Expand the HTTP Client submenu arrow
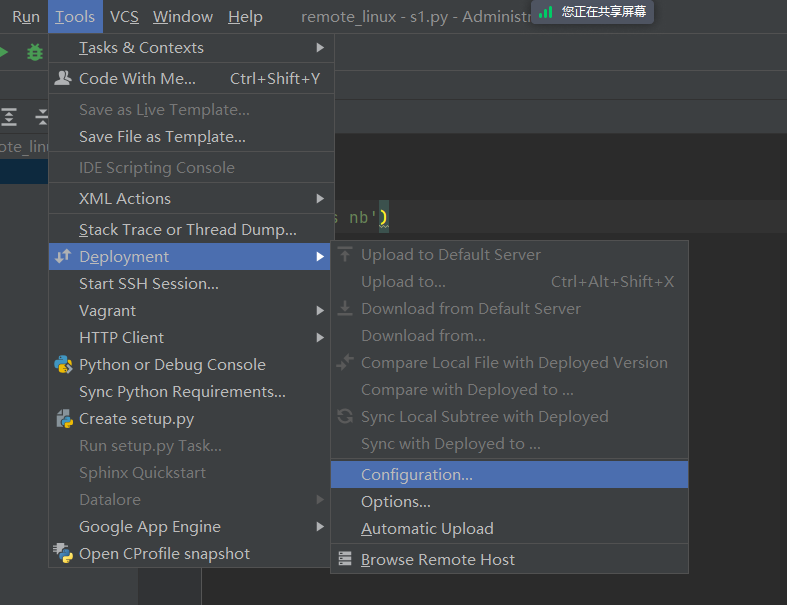This screenshot has height=605, width=787. click(320, 338)
